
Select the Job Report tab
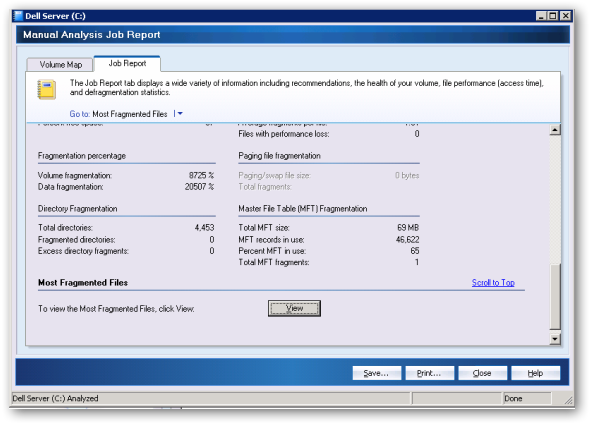point(127,63)
